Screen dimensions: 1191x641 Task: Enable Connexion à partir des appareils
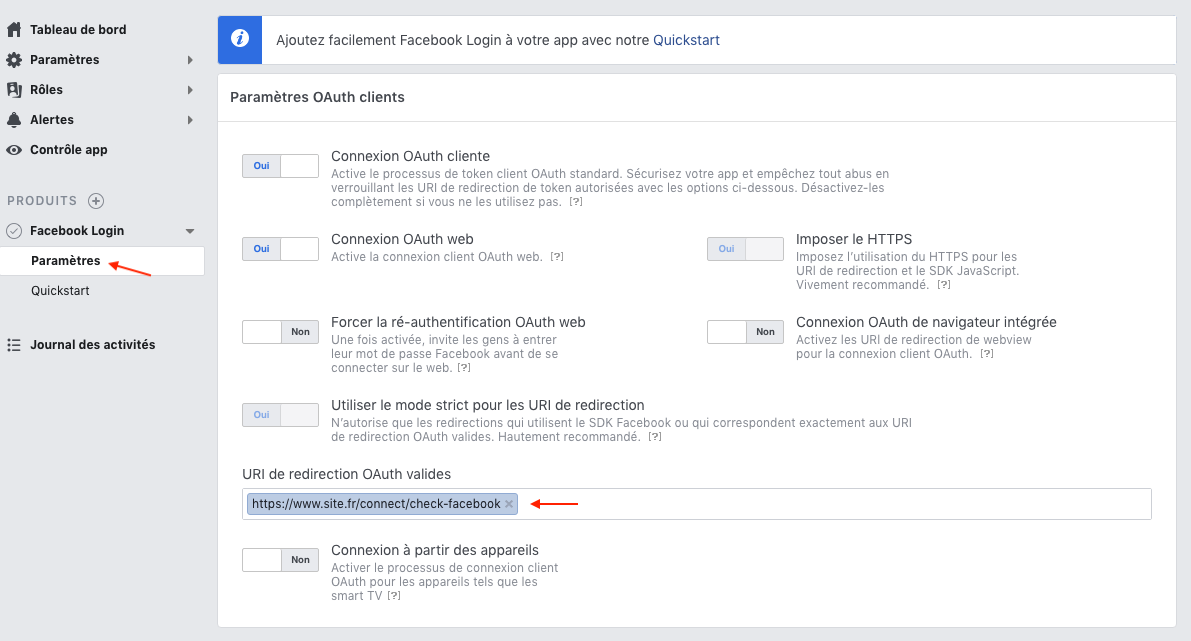pos(280,560)
